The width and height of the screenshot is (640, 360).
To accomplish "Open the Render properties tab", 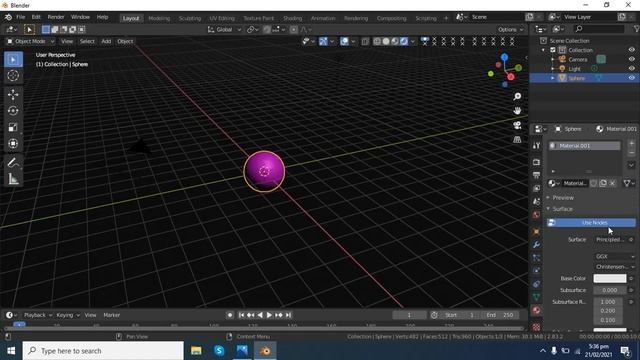I will pyautogui.click(x=536, y=162).
